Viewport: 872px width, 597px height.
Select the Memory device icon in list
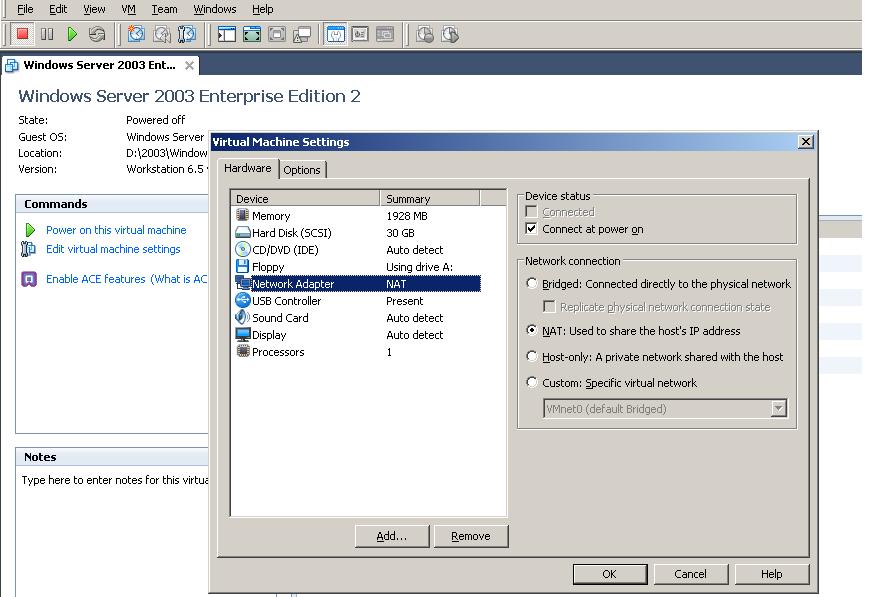pyautogui.click(x=242, y=216)
